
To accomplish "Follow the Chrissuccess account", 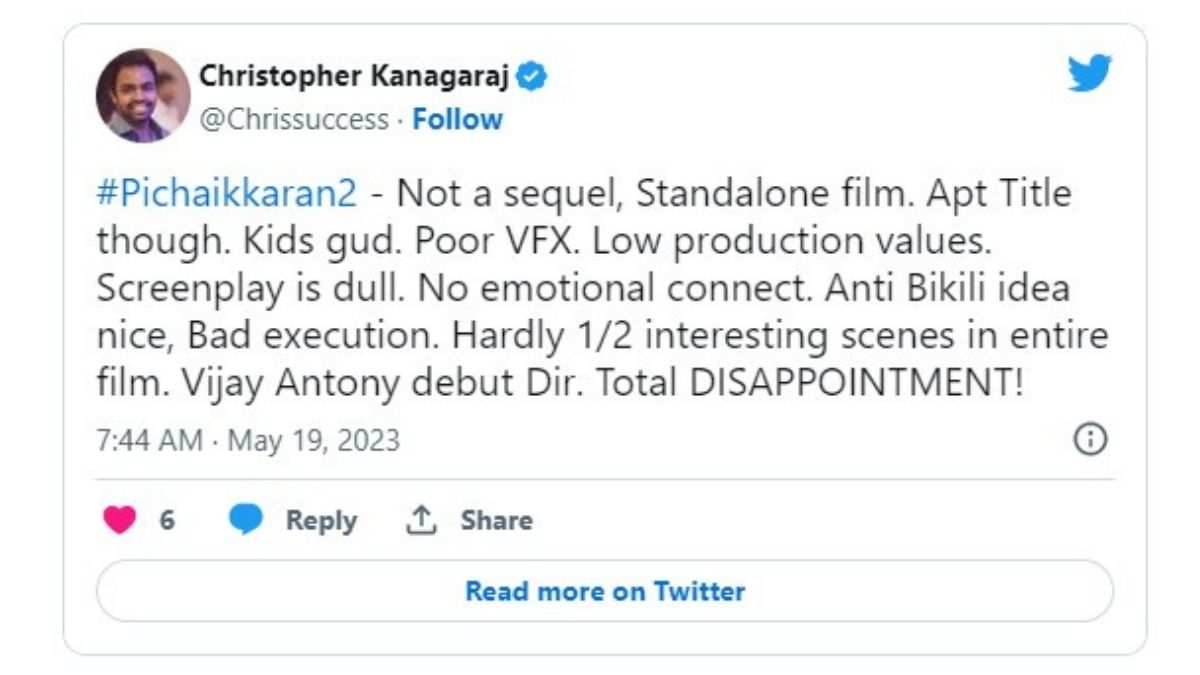I will [457, 120].
